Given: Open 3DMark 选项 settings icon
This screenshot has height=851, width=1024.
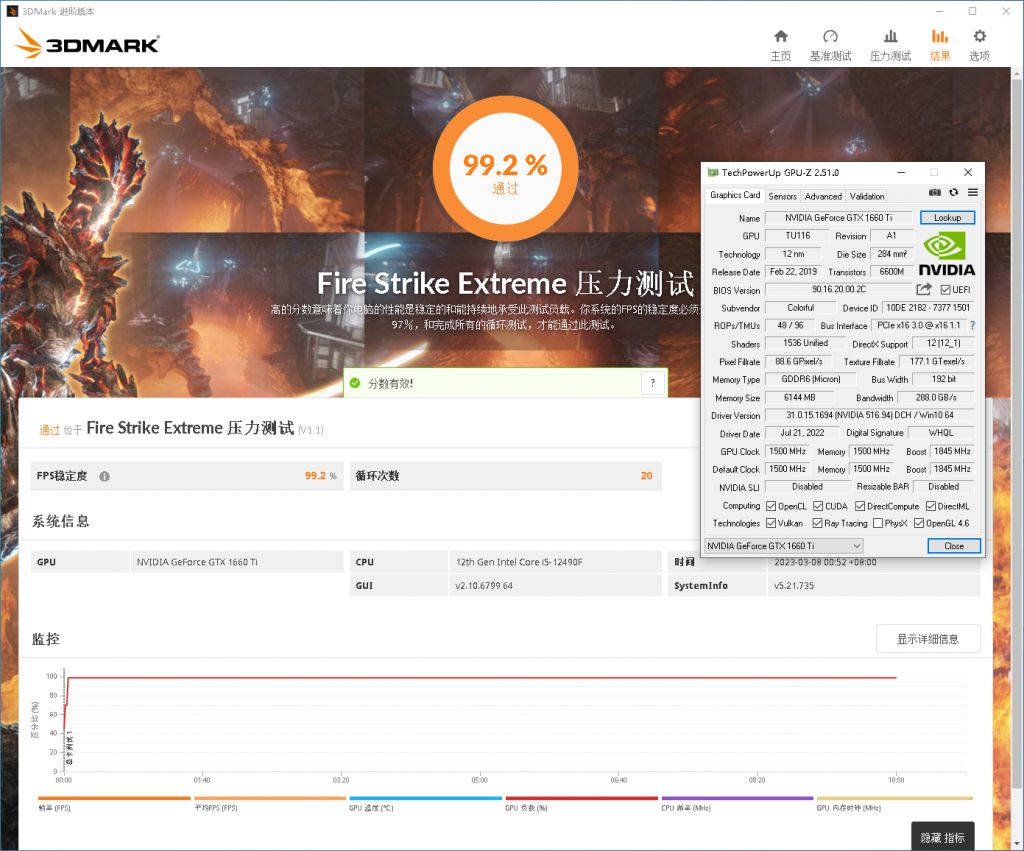Looking at the screenshot, I should (x=979, y=40).
